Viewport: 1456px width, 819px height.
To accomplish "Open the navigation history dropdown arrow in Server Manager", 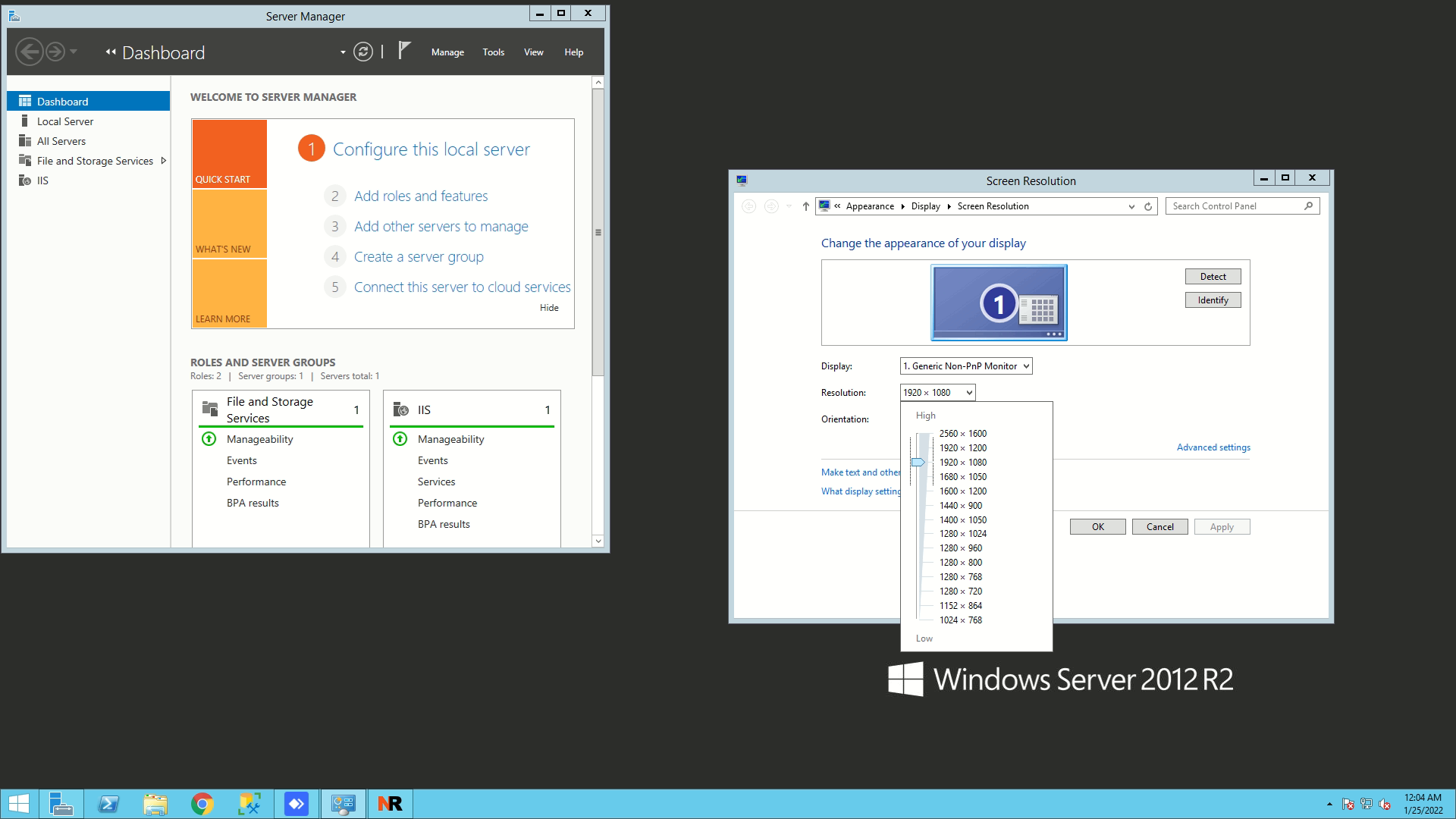I will (x=74, y=52).
